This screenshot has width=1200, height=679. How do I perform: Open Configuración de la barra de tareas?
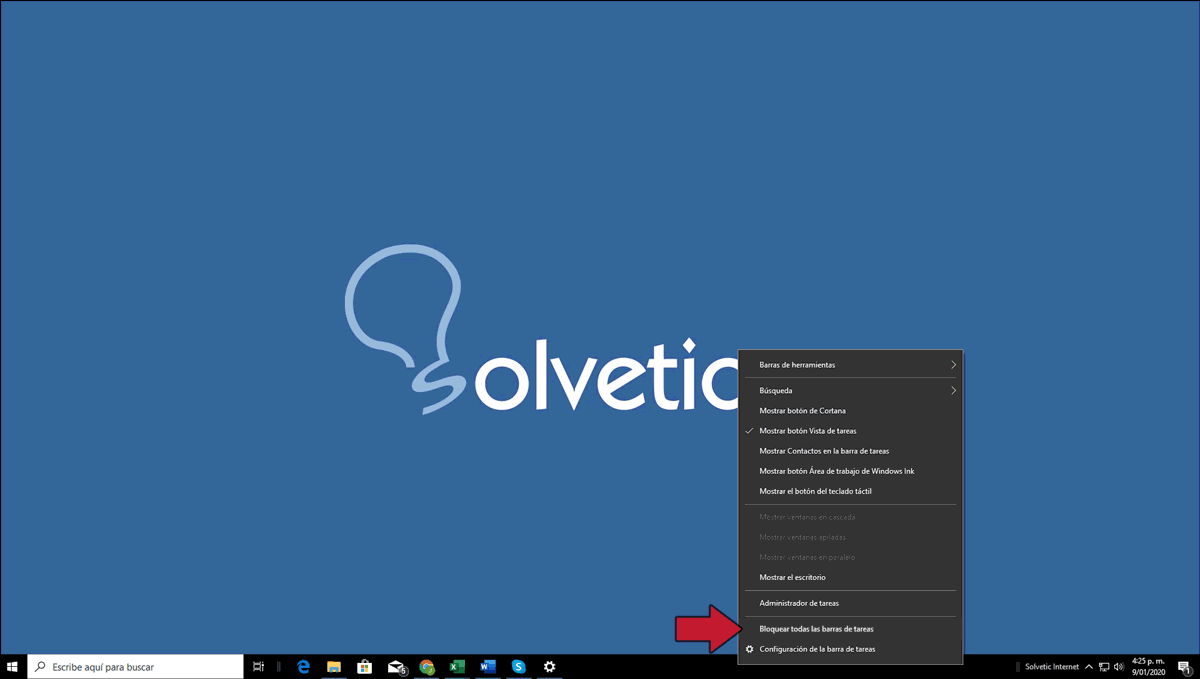[x=850, y=649]
